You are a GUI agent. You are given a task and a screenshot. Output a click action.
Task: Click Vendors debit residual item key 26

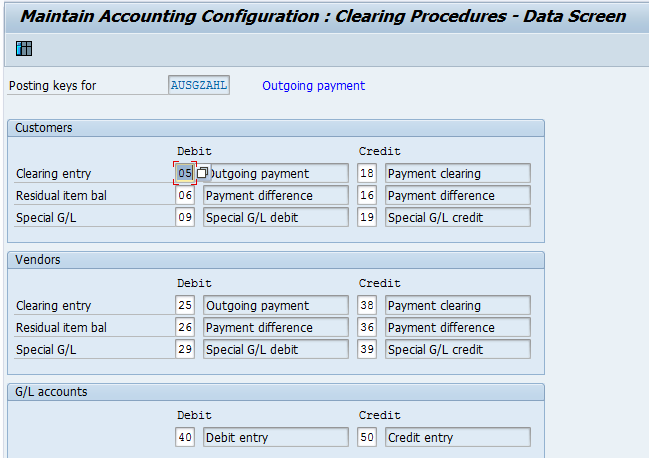coord(184,328)
